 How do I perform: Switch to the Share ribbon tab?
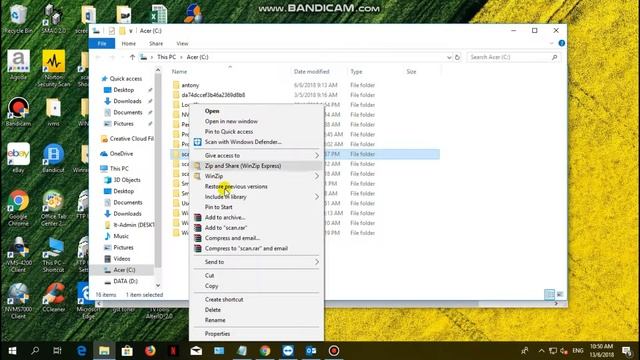point(156,43)
